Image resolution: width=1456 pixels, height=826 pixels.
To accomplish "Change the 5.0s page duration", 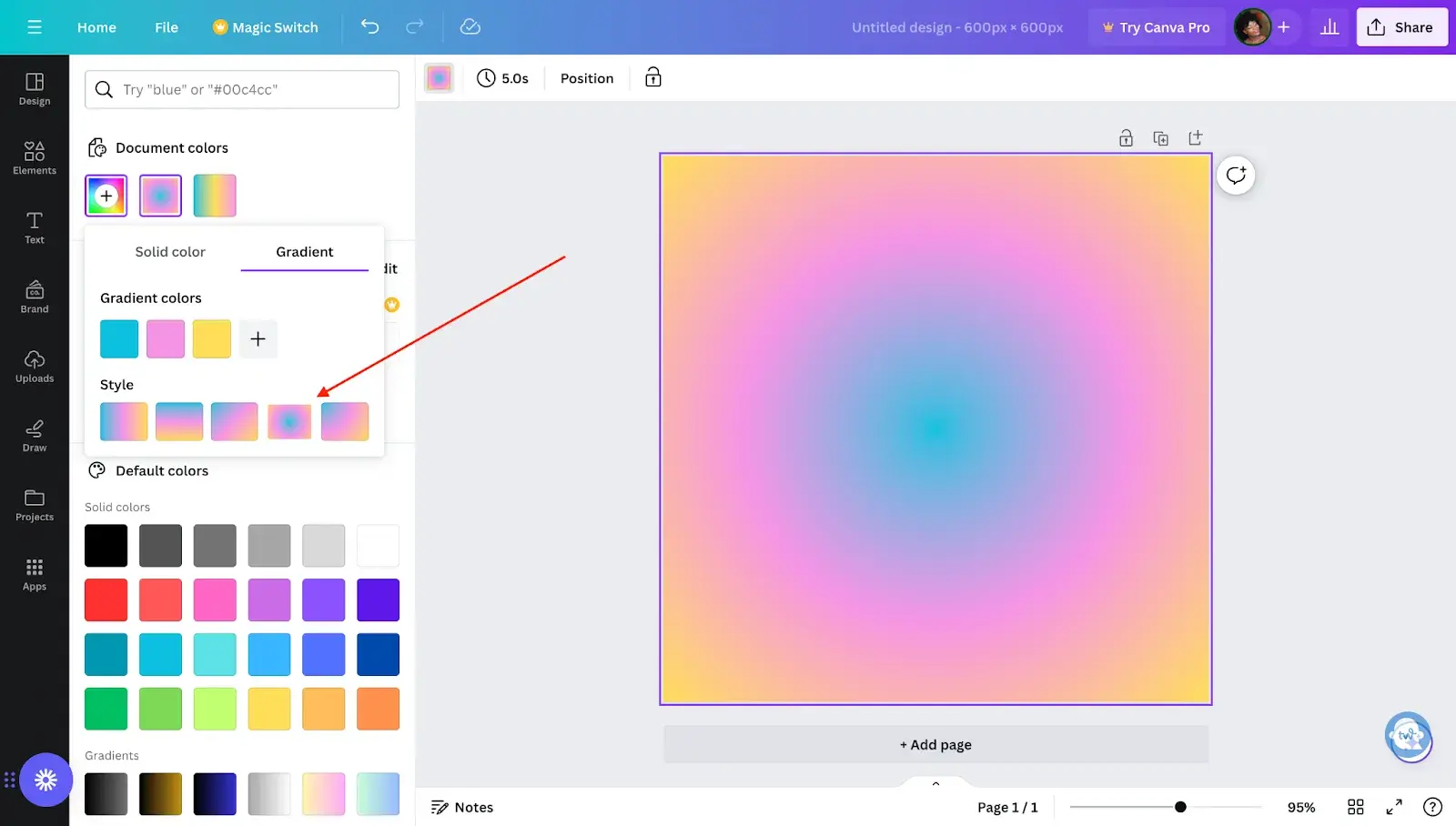I will click(503, 78).
